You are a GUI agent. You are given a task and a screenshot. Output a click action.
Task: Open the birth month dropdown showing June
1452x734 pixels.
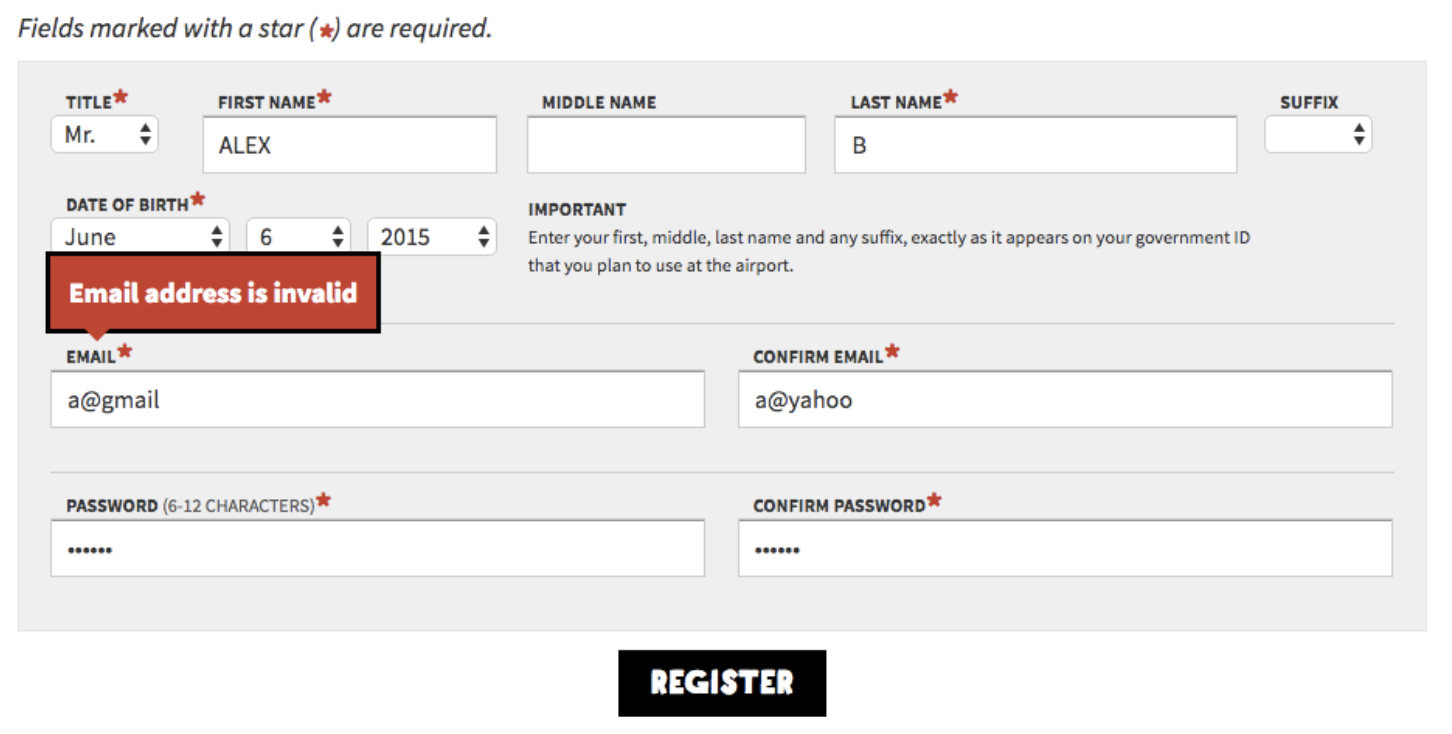tap(140, 237)
